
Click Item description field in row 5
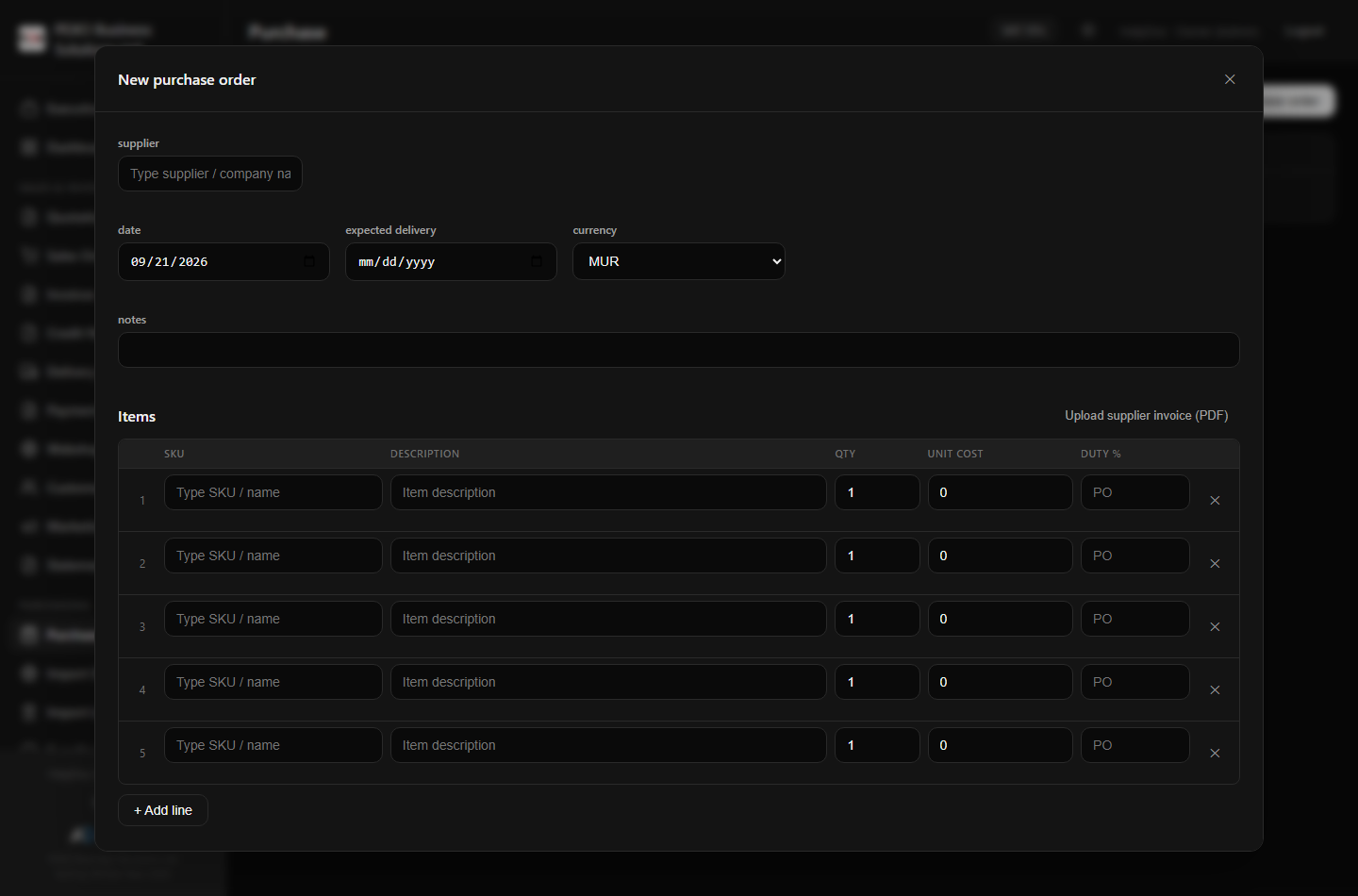[x=608, y=745]
